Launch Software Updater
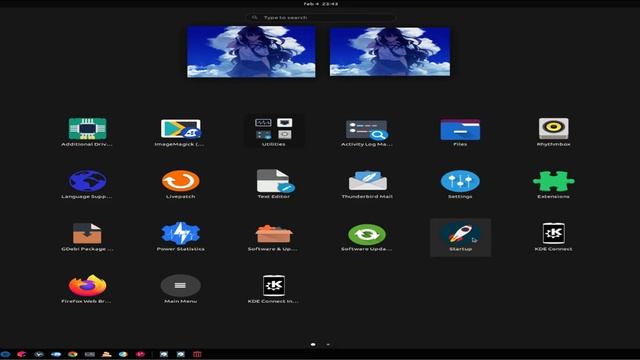 click(367, 237)
